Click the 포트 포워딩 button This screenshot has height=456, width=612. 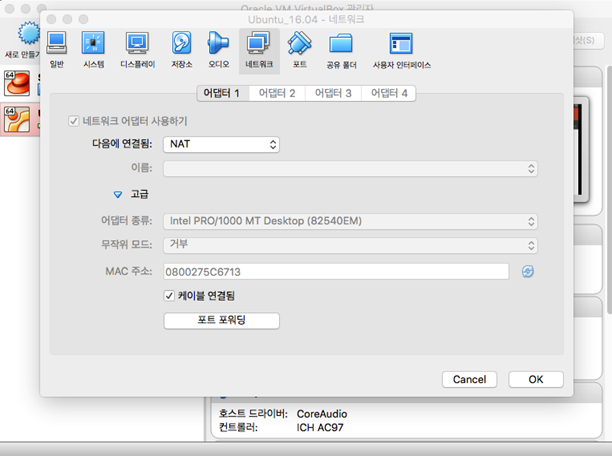(x=221, y=321)
